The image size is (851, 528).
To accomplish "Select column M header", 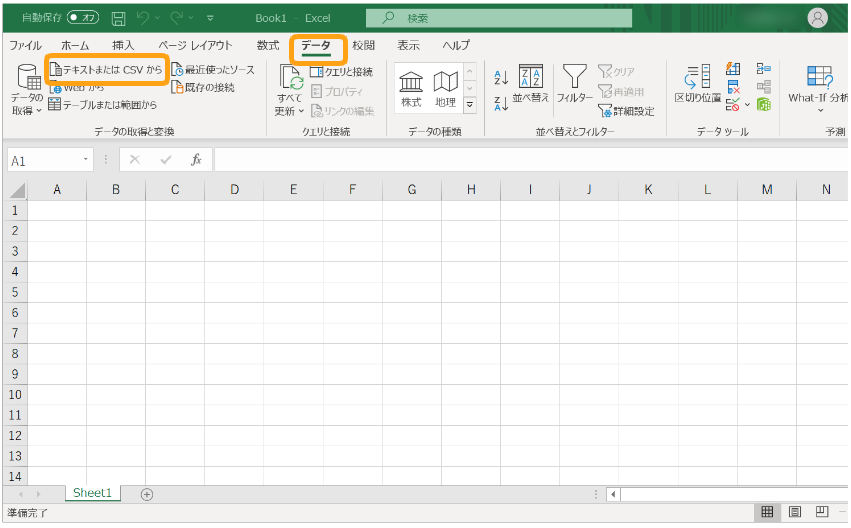I will [766, 189].
